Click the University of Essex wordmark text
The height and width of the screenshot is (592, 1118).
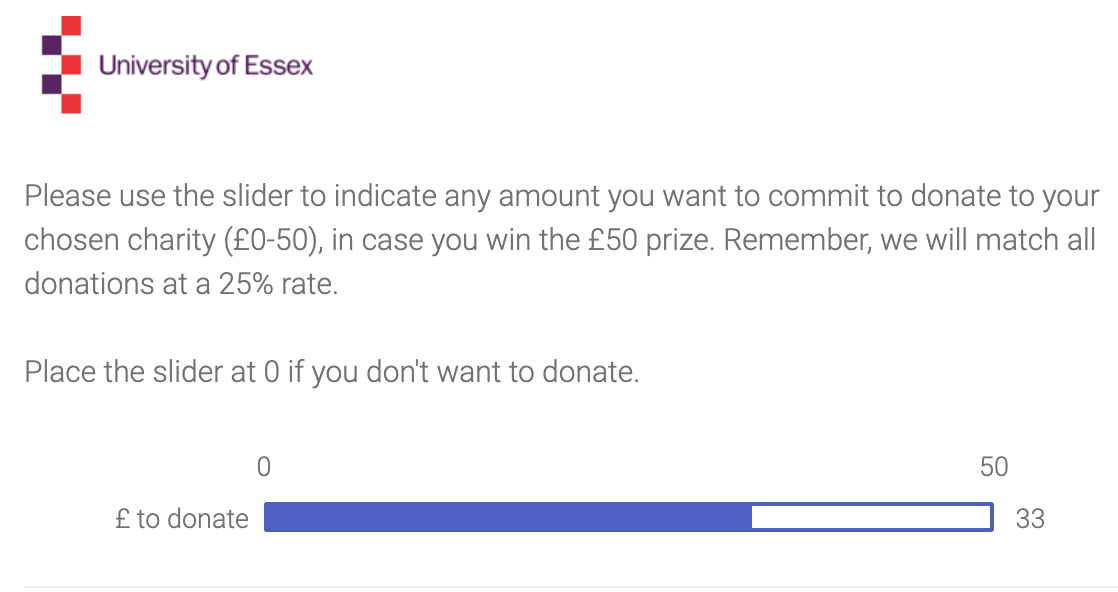[x=205, y=66]
